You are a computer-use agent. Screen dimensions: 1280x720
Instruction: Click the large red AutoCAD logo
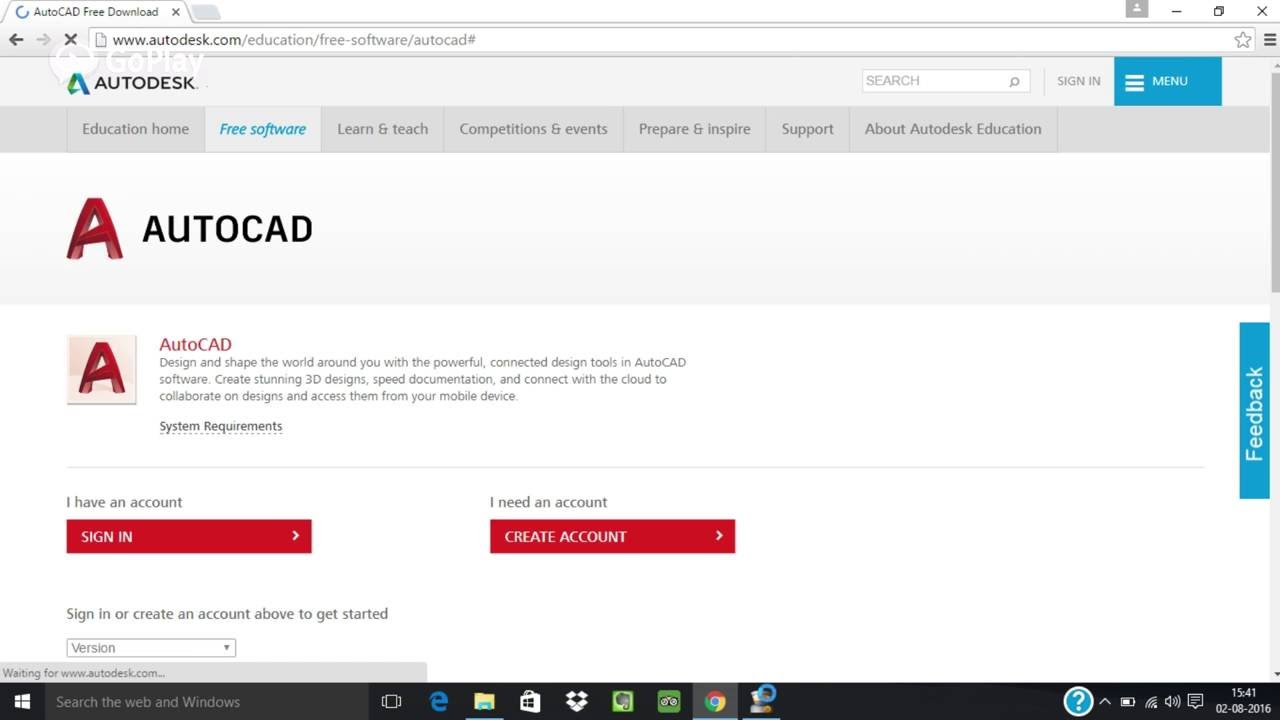pos(95,229)
